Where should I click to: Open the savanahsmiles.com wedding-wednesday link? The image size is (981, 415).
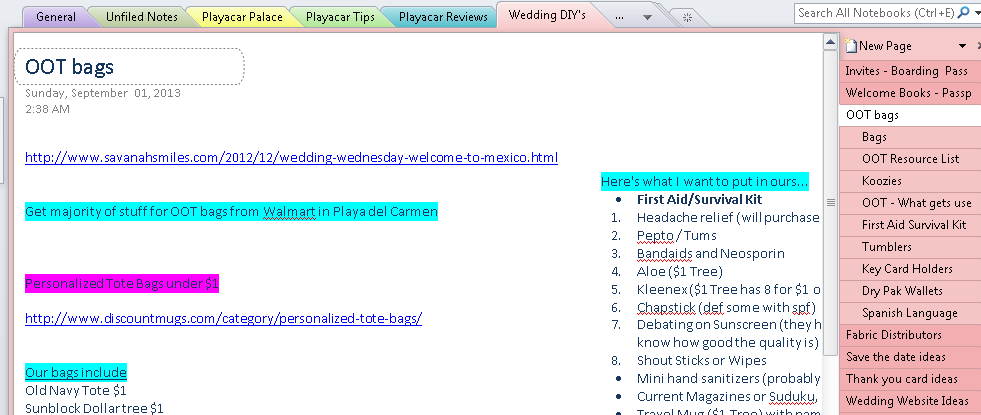pyautogui.click(x=292, y=157)
